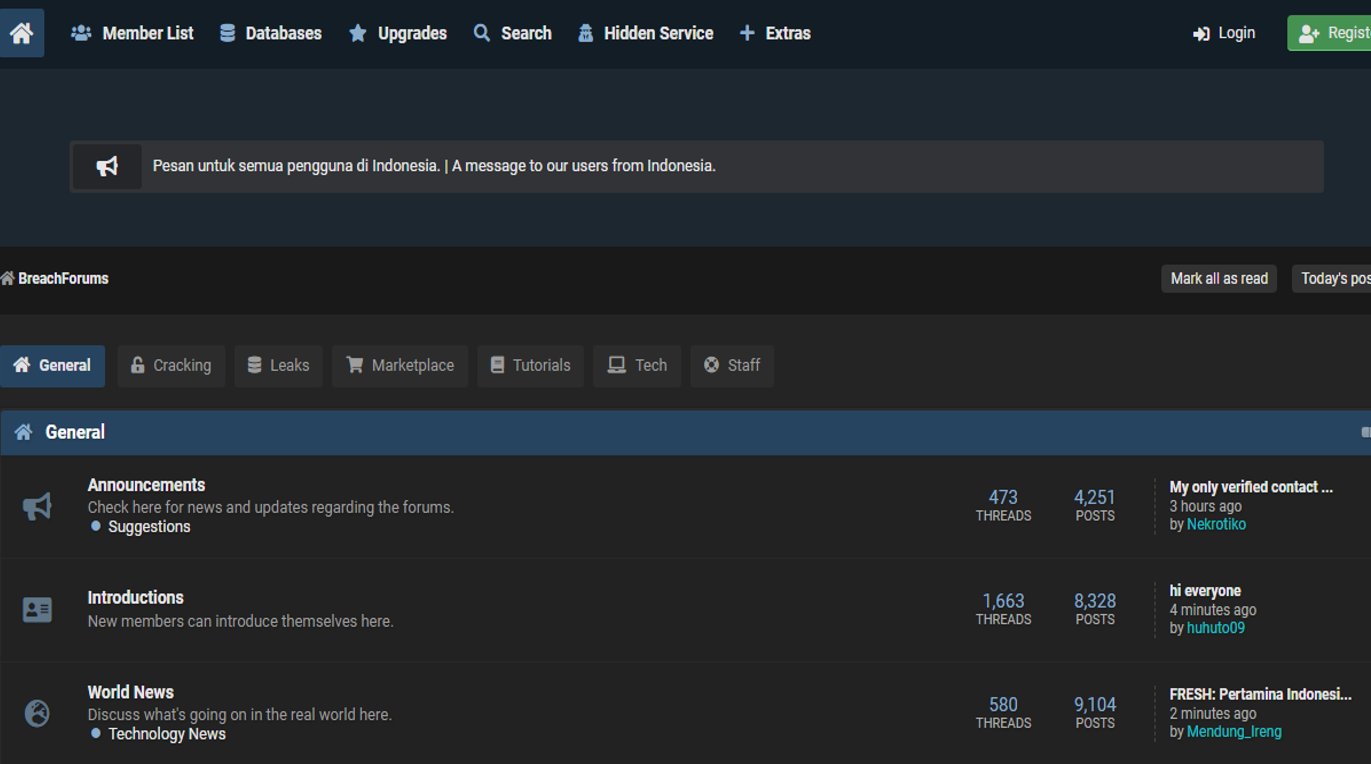This screenshot has height=764, width=1371.
Task: Click the Upgrades star icon
Action: (x=357, y=33)
